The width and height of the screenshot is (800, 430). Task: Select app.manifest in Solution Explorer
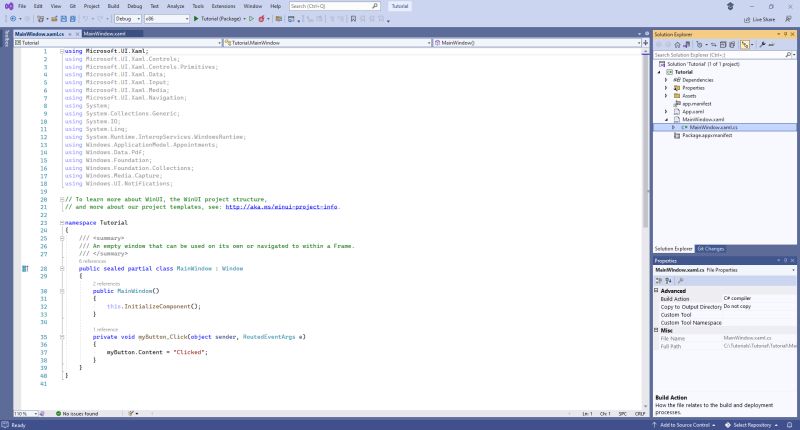pyautogui.click(x=696, y=104)
